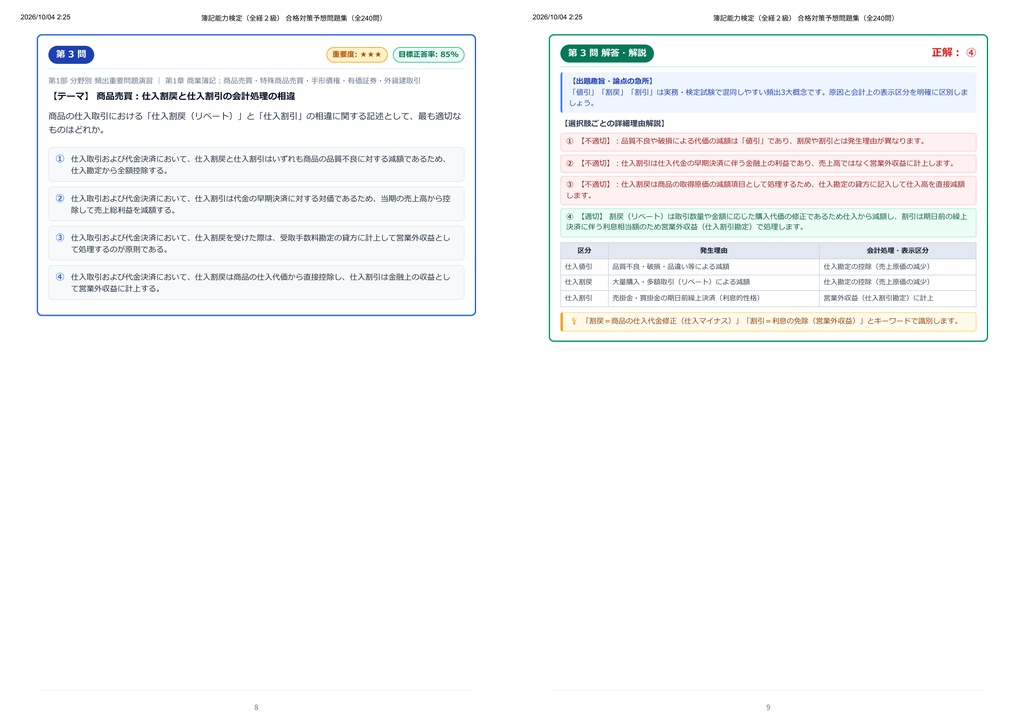The width and height of the screenshot is (1024, 724).
Task: Click explanation ④ 【適切】 in the green box
Action: 768,222
